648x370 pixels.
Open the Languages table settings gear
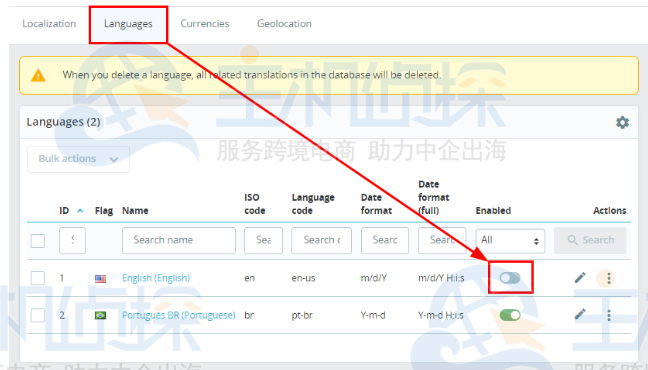pyautogui.click(x=622, y=122)
